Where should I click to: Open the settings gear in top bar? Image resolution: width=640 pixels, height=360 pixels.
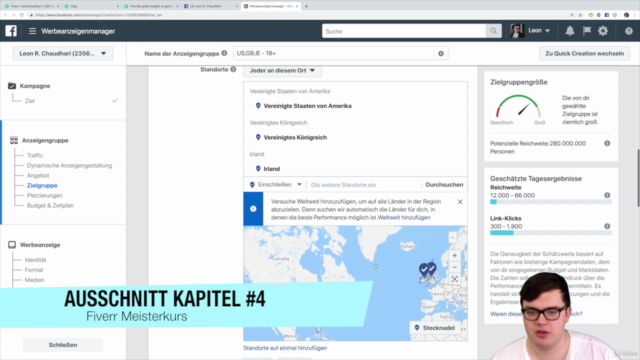click(x=603, y=31)
